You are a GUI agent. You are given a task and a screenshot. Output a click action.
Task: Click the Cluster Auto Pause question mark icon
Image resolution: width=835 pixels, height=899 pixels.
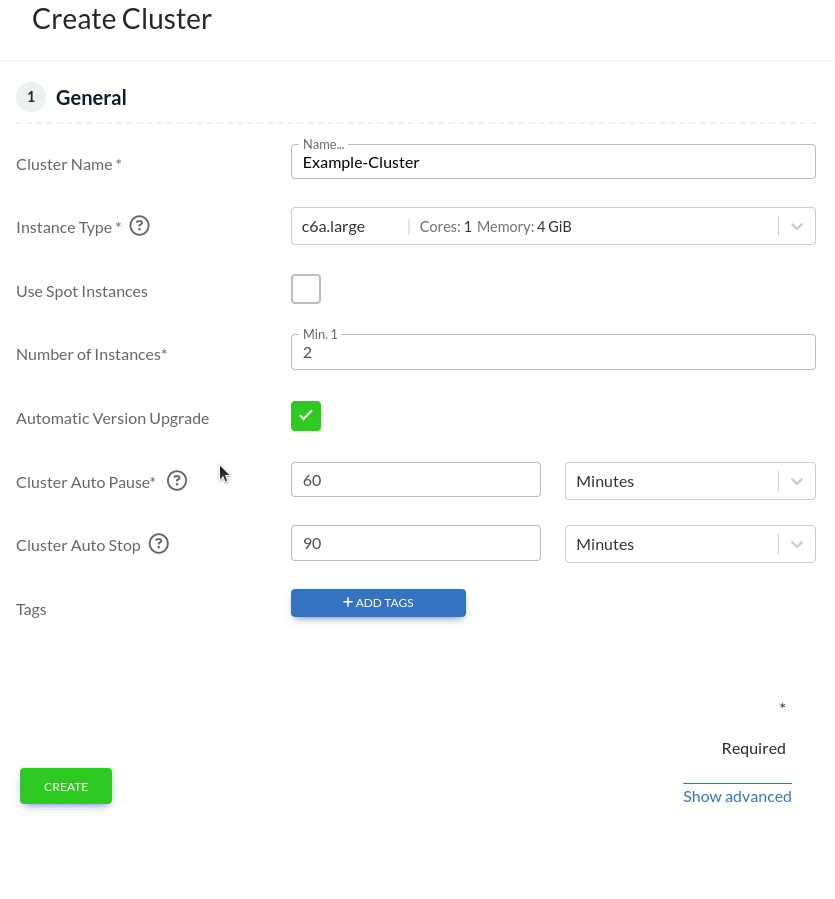pos(177,481)
